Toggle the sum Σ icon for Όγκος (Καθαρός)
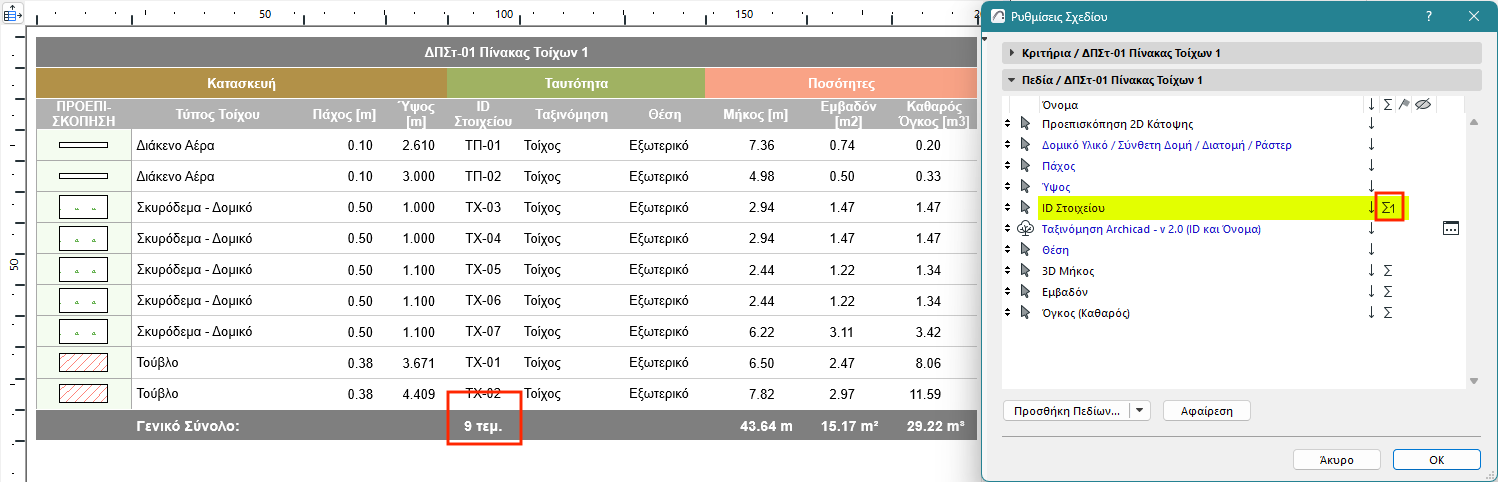This screenshot has height=482, width=1498. 1387,313
